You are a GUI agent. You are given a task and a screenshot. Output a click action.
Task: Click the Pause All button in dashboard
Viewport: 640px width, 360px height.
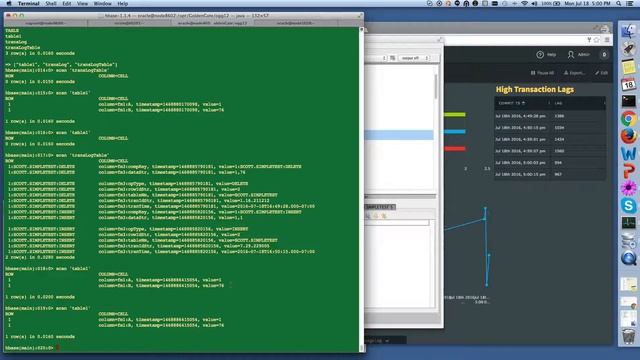tap(542, 73)
